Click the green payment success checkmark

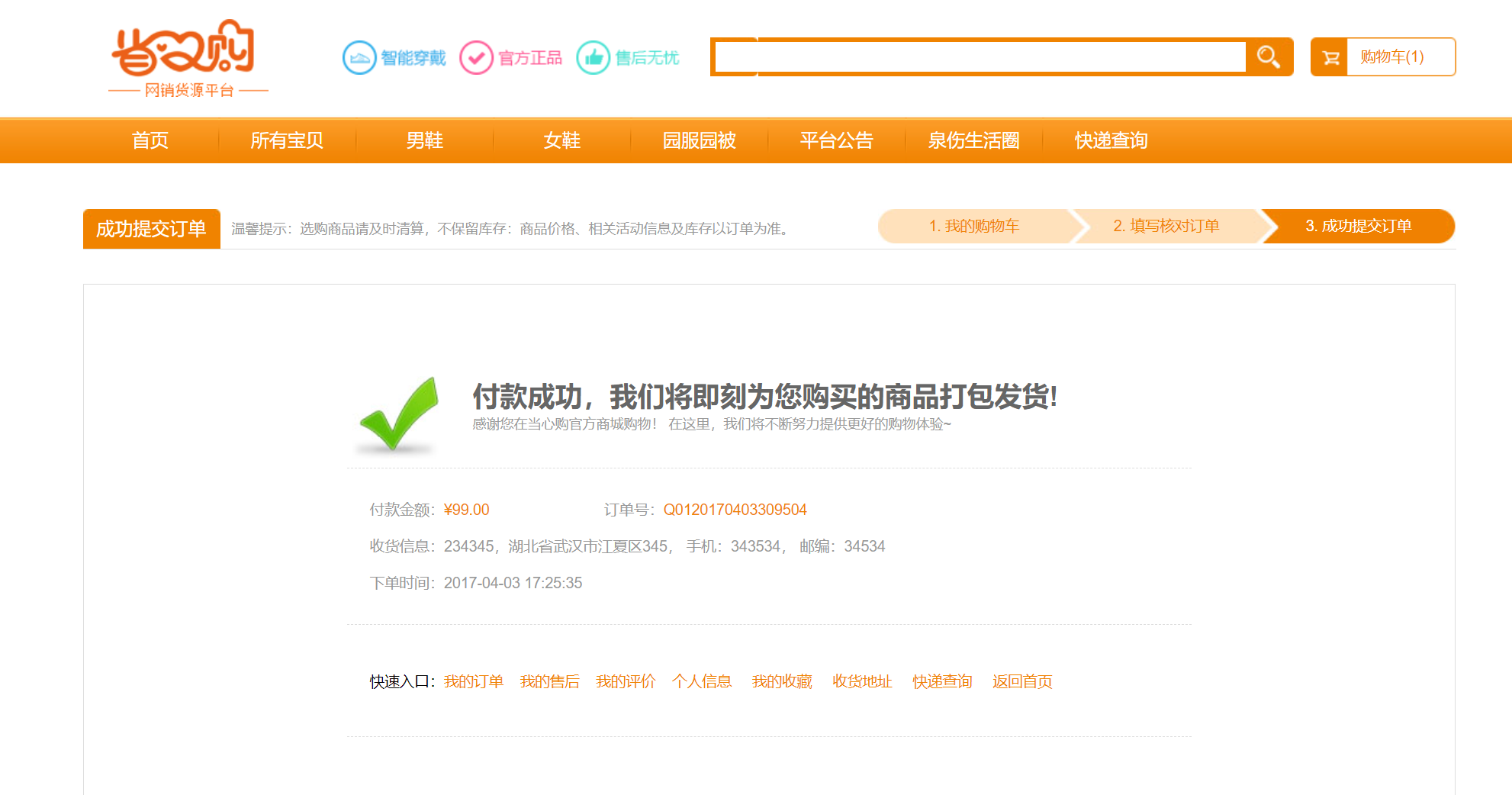click(398, 415)
